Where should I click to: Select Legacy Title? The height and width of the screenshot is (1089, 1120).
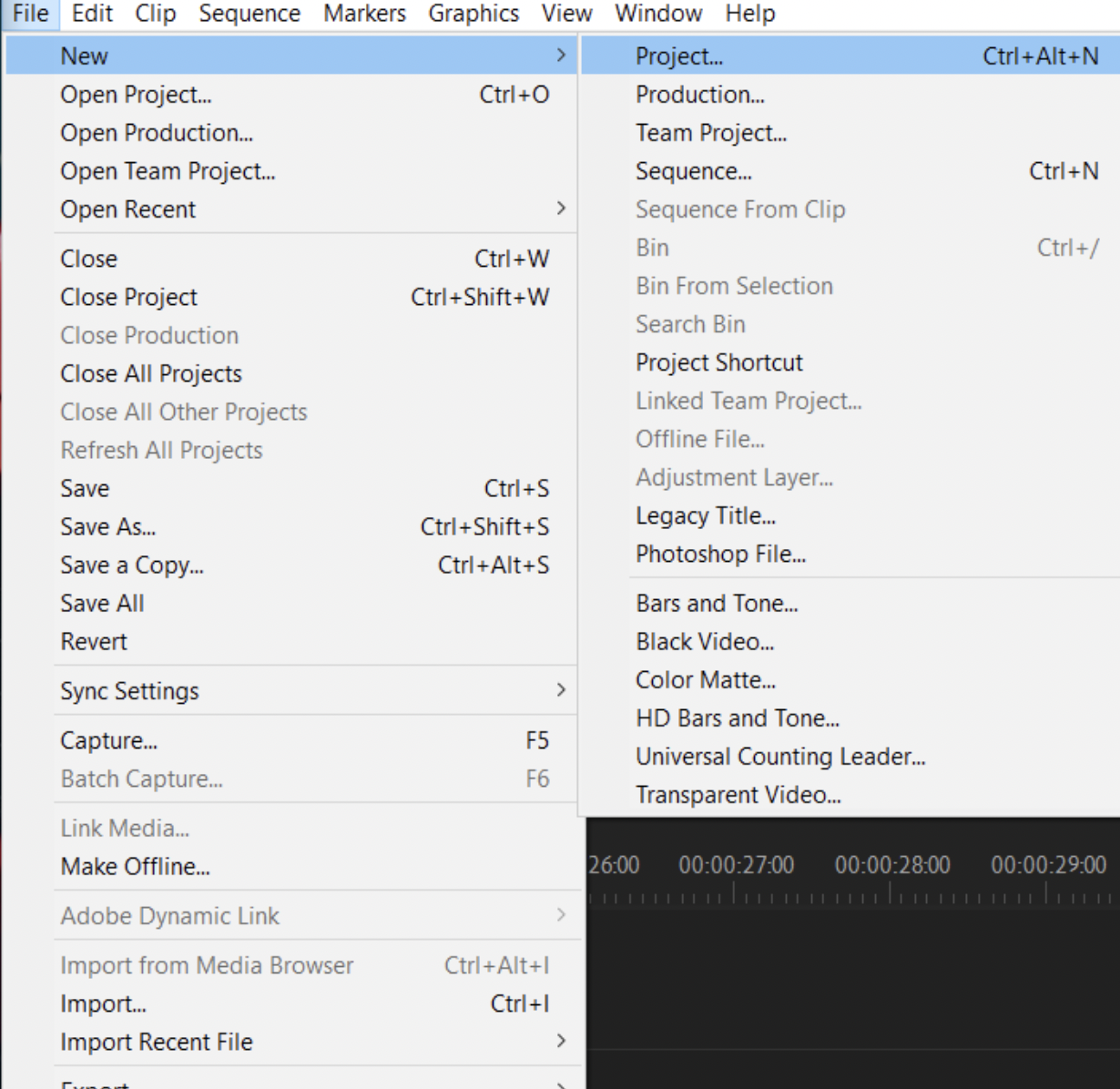[x=850, y=515]
